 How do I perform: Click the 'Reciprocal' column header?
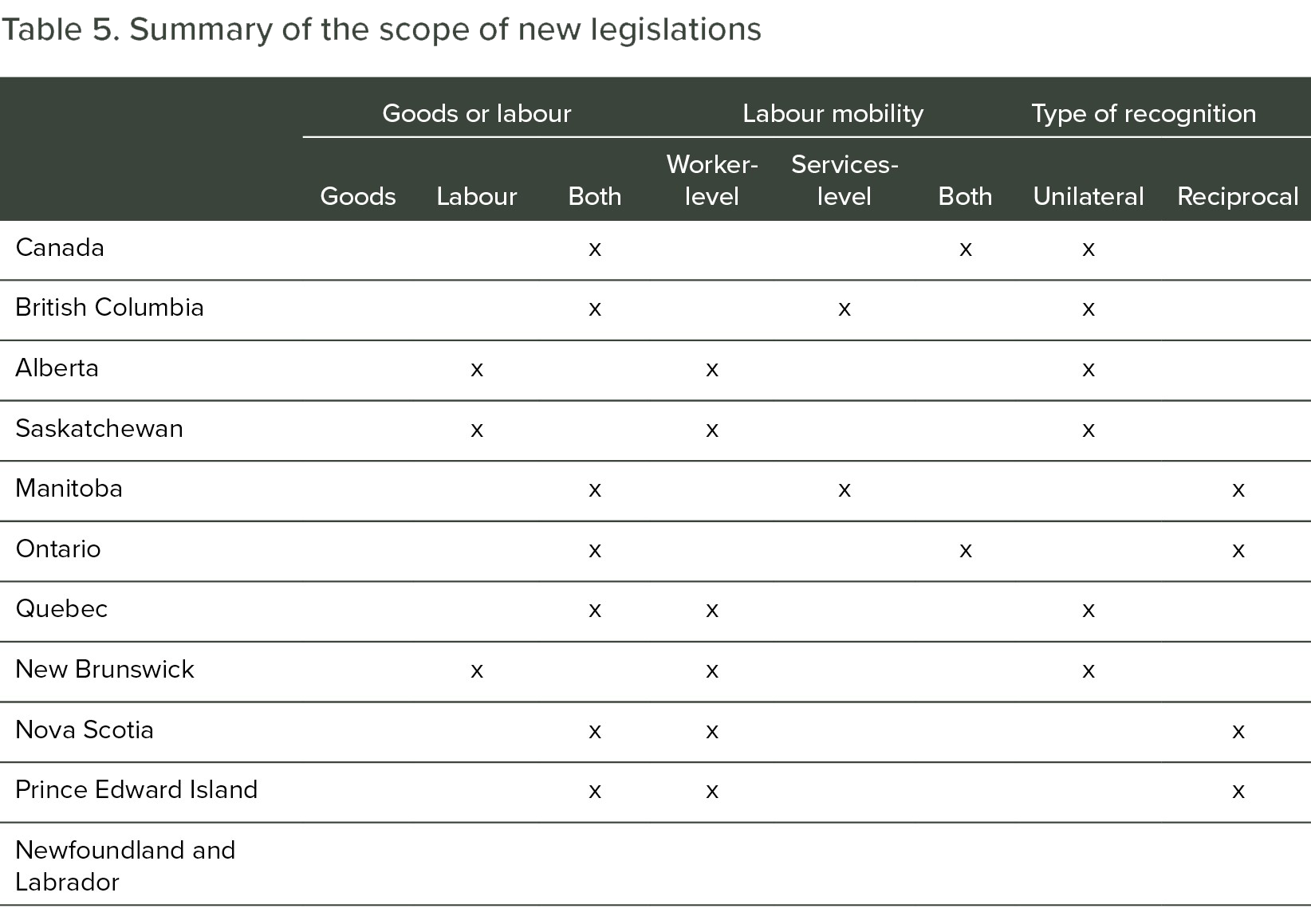pyautogui.click(x=1237, y=196)
